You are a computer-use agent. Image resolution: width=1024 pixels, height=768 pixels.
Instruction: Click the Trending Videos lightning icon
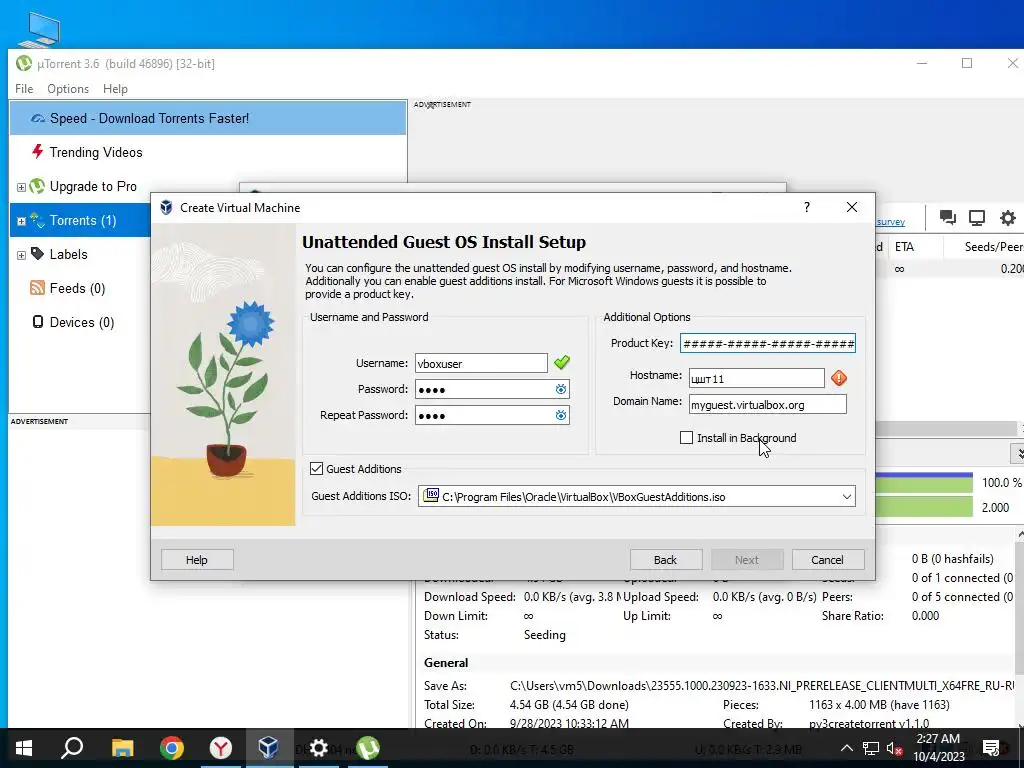(x=37, y=152)
